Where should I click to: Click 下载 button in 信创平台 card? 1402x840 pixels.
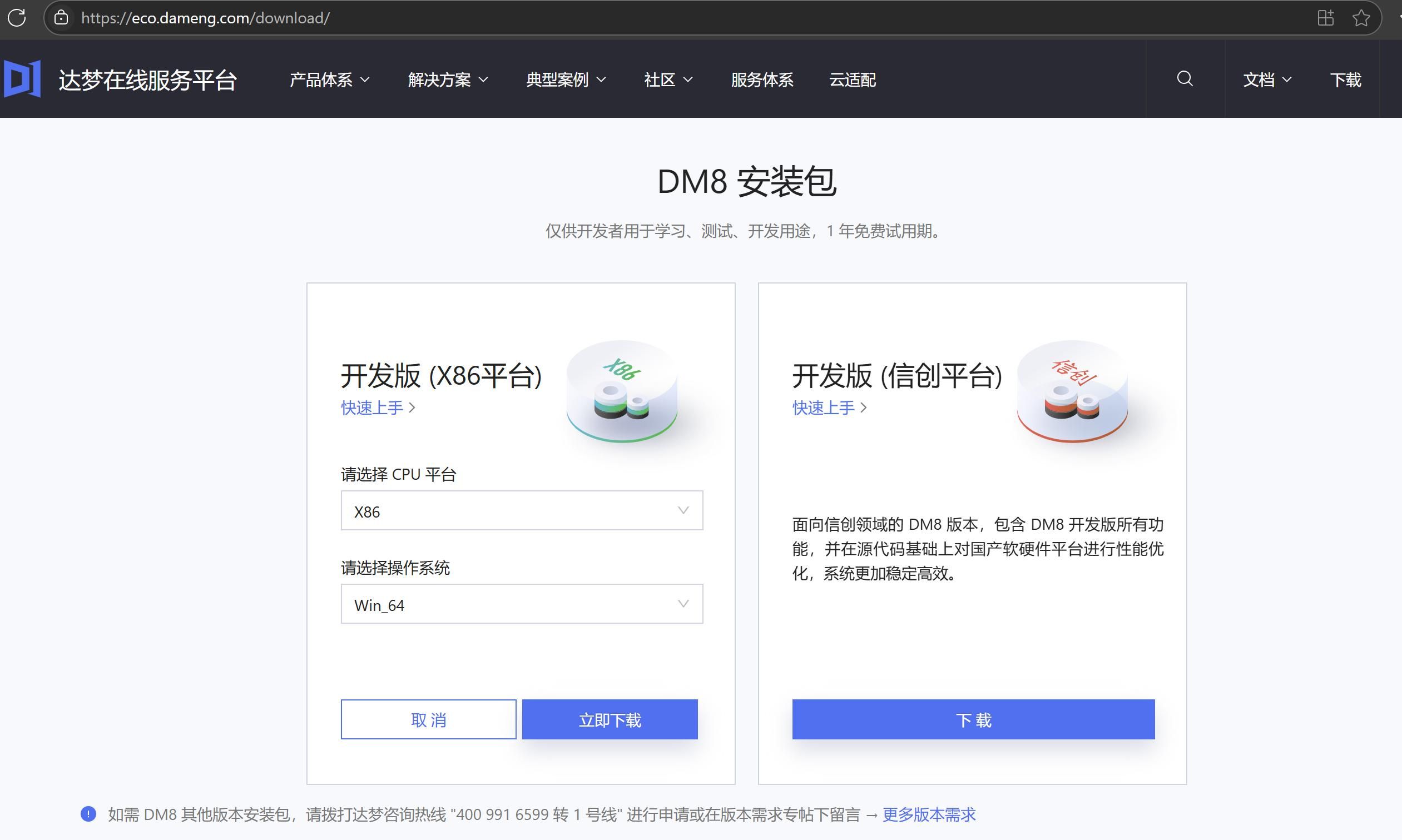tap(973, 719)
